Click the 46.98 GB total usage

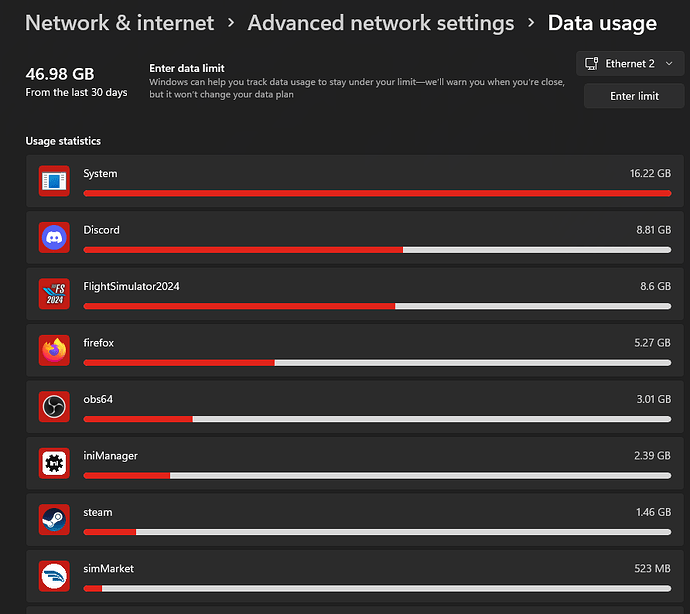[x=60, y=73]
